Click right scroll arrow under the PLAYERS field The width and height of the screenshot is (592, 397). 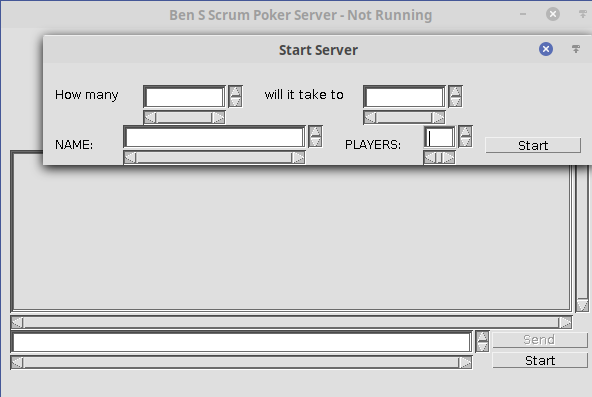(x=449, y=157)
